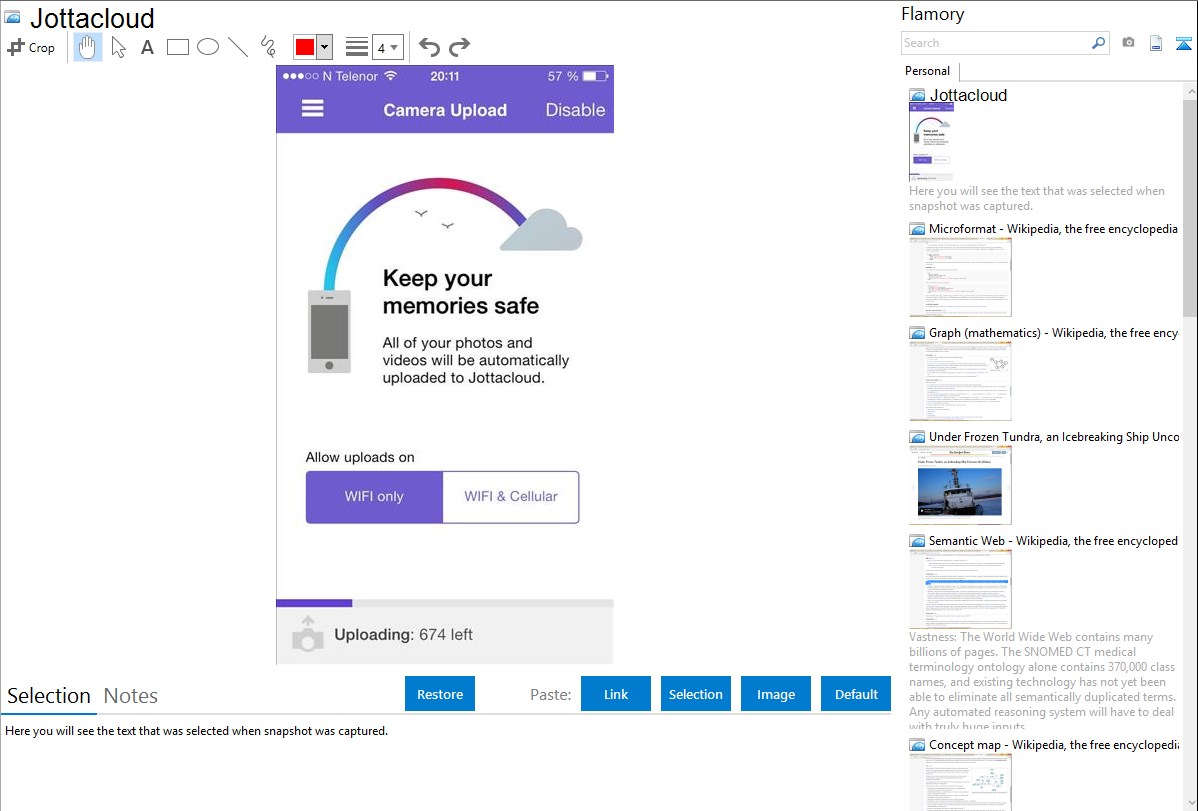Activate the hand pan tool
This screenshot has height=811, width=1198.
(x=88, y=47)
